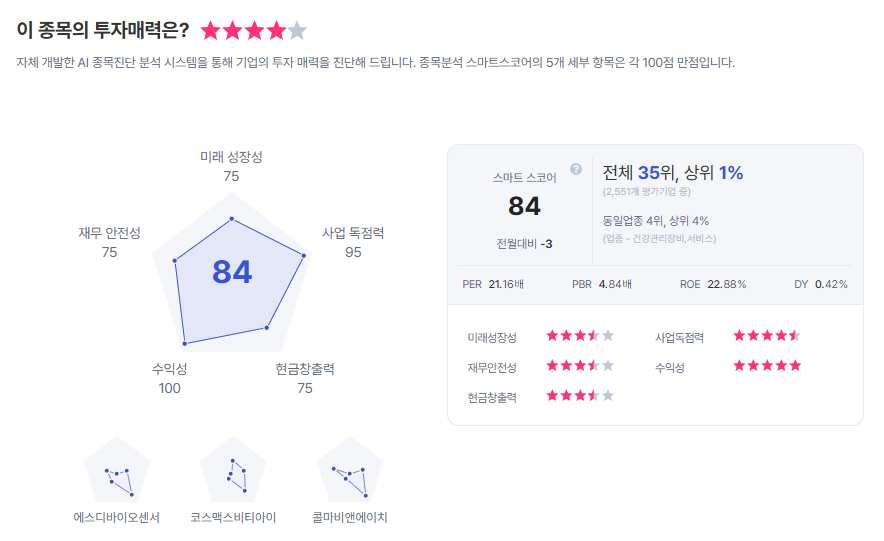Screen dimensions: 884x541
Task: Click the 에스디바이오센서 pentagon chart thumbnail
Action: [117, 472]
